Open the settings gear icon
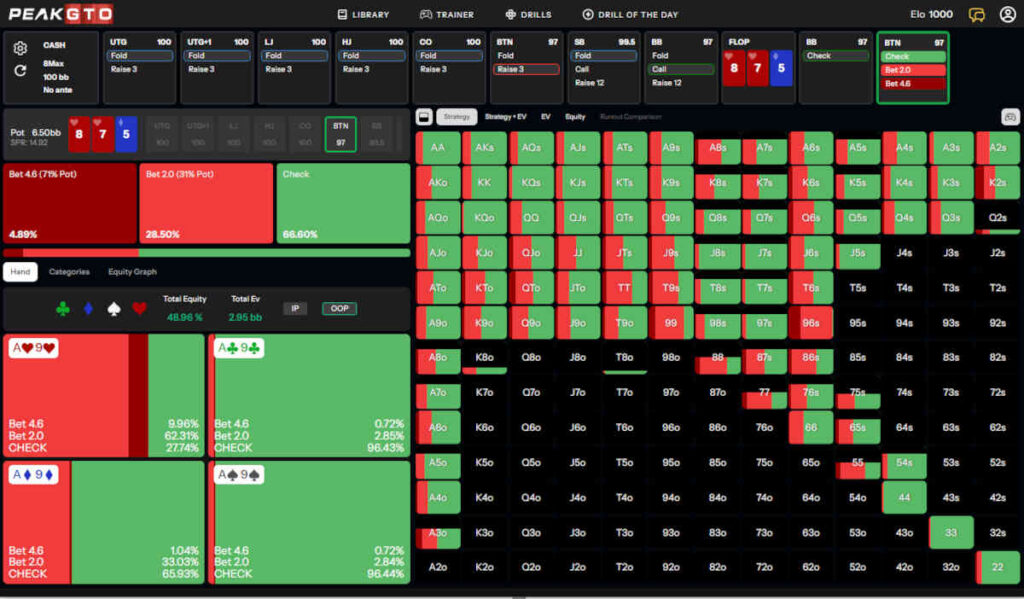Viewport: 1024px width, 599px height. point(20,48)
